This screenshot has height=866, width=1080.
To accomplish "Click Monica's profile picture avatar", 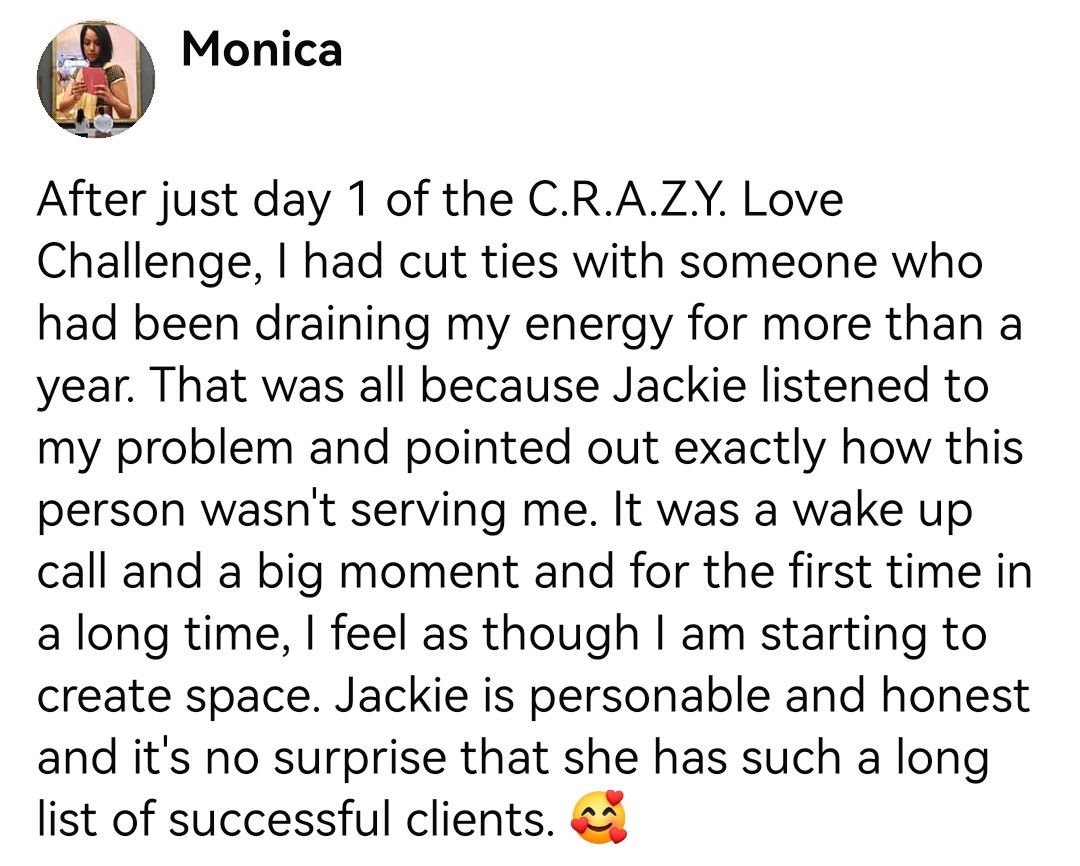I will click(96, 78).
